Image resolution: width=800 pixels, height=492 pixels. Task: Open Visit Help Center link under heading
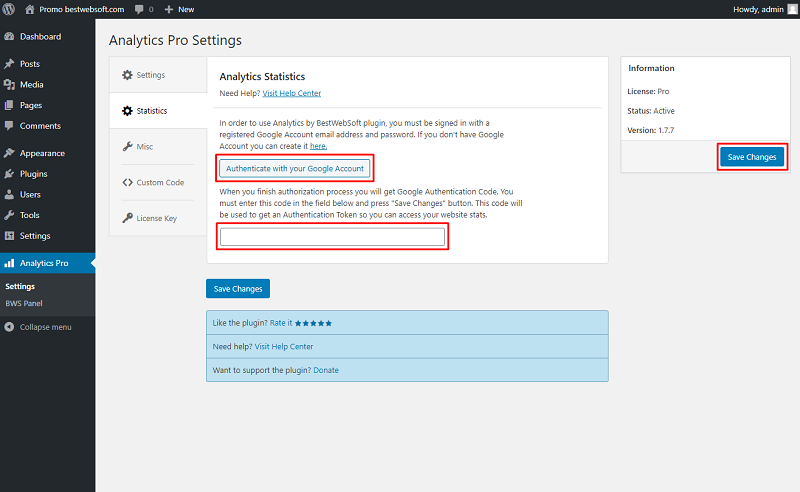click(291, 93)
